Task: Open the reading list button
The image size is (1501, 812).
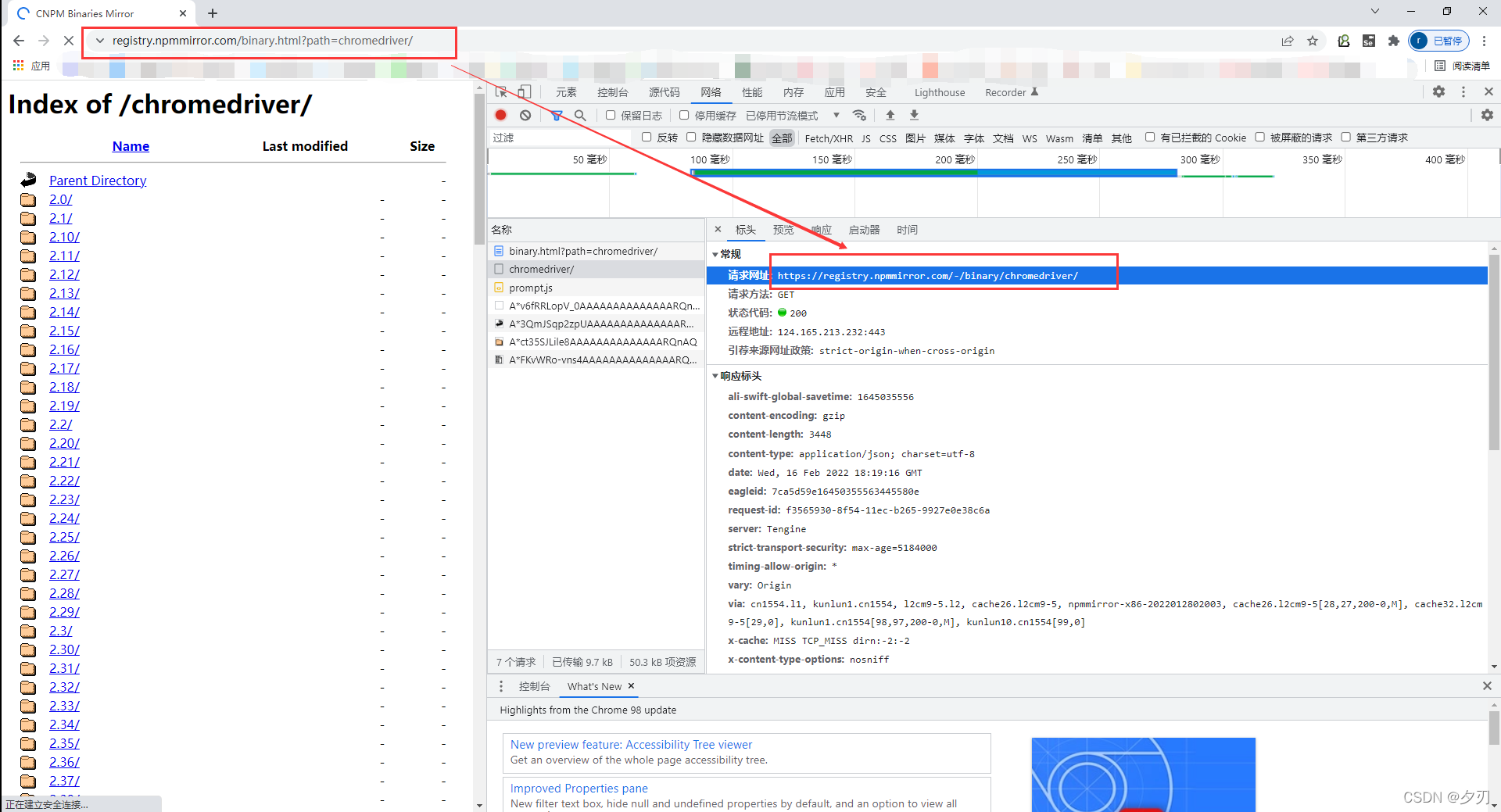Action: coord(1462,66)
